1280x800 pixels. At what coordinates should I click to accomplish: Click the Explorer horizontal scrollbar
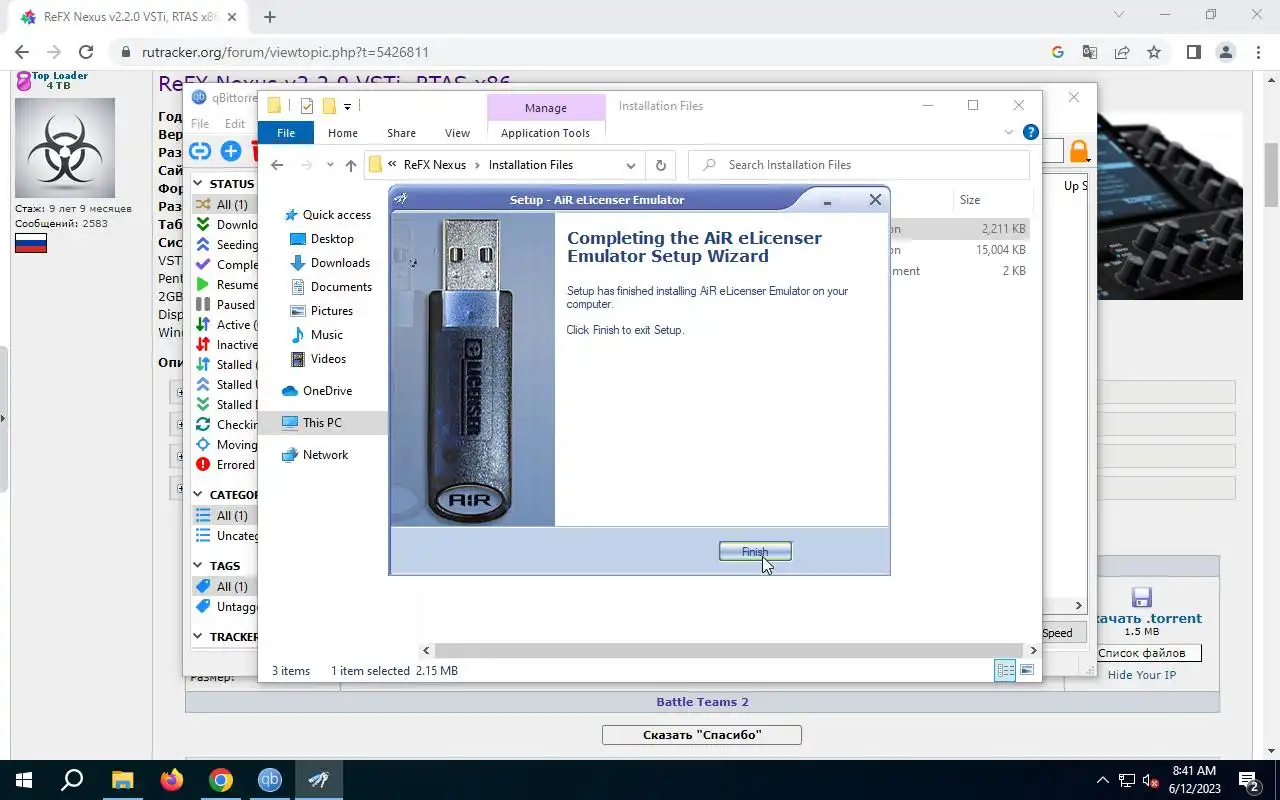(730, 650)
